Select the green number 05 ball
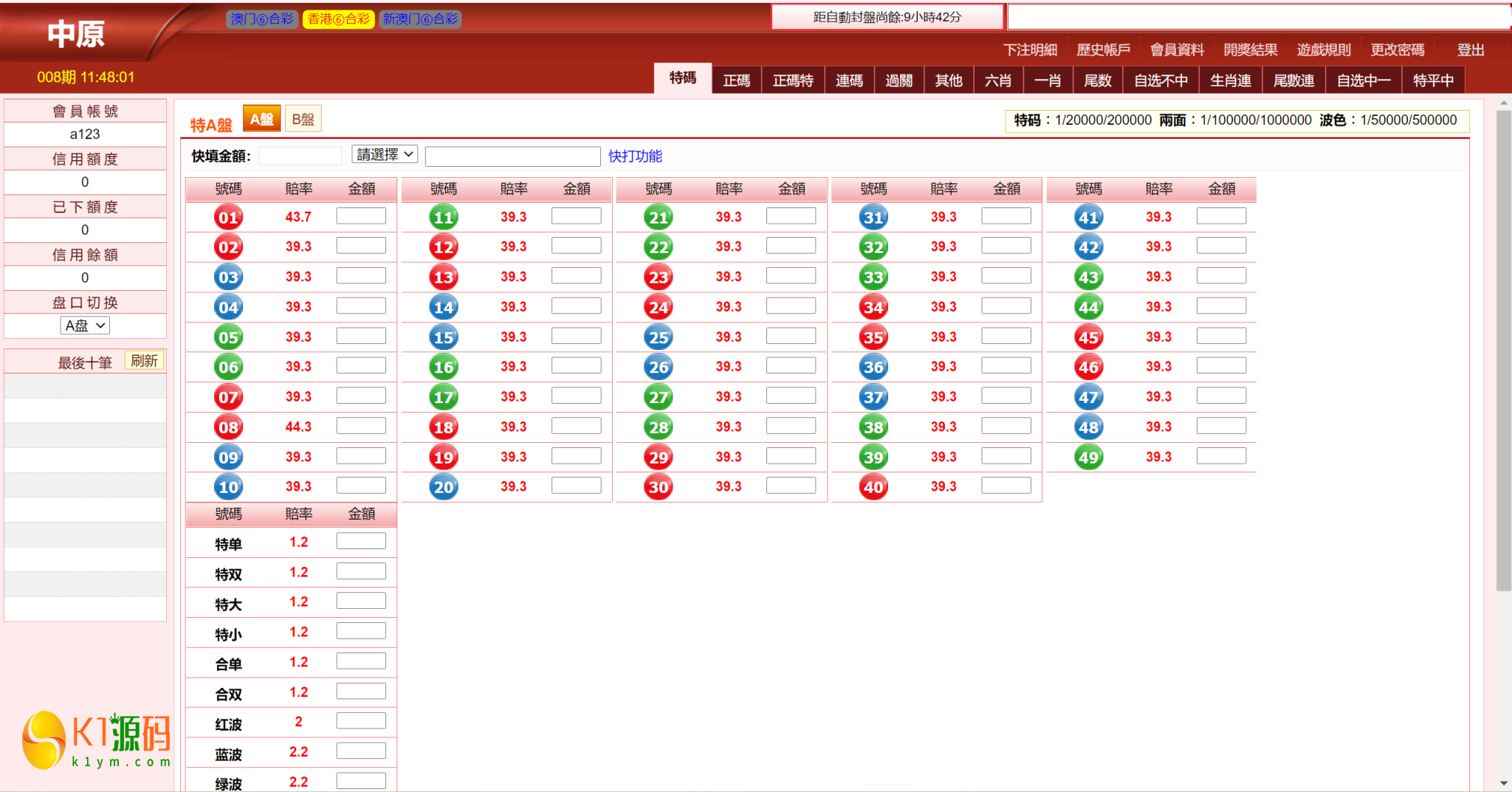This screenshot has height=792, width=1512. point(228,337)
